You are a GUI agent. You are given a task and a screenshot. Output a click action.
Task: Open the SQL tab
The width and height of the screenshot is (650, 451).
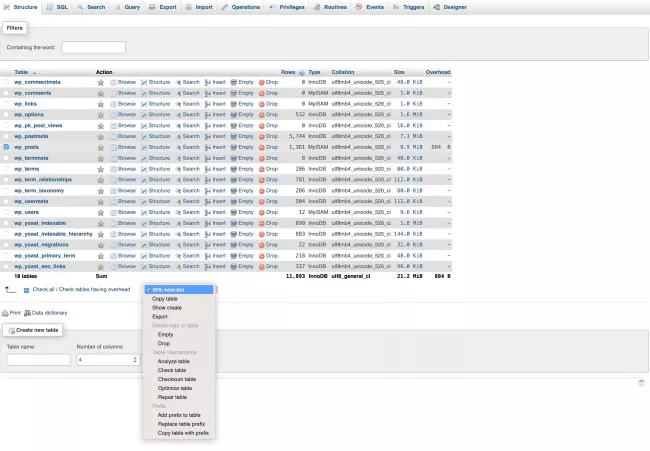pyautogui.click(x=57, y=7)
